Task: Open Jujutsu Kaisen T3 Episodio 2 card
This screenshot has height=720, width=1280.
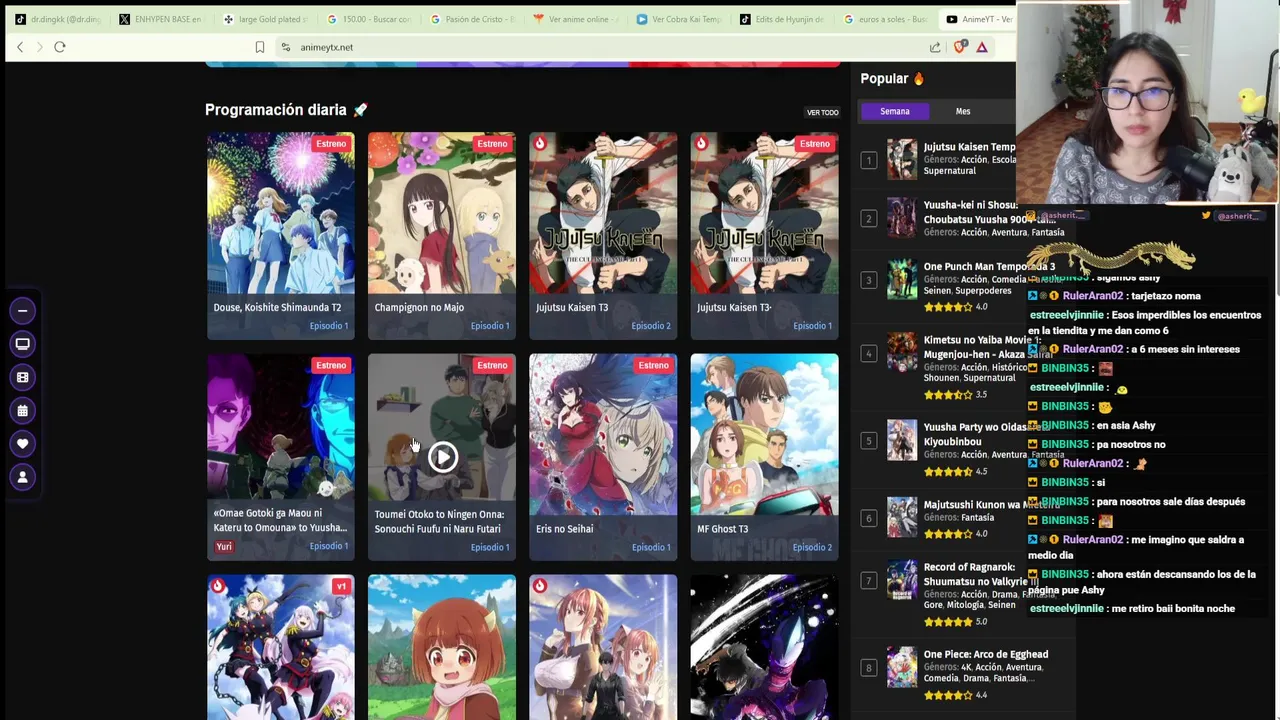Action: pos(603,236)
